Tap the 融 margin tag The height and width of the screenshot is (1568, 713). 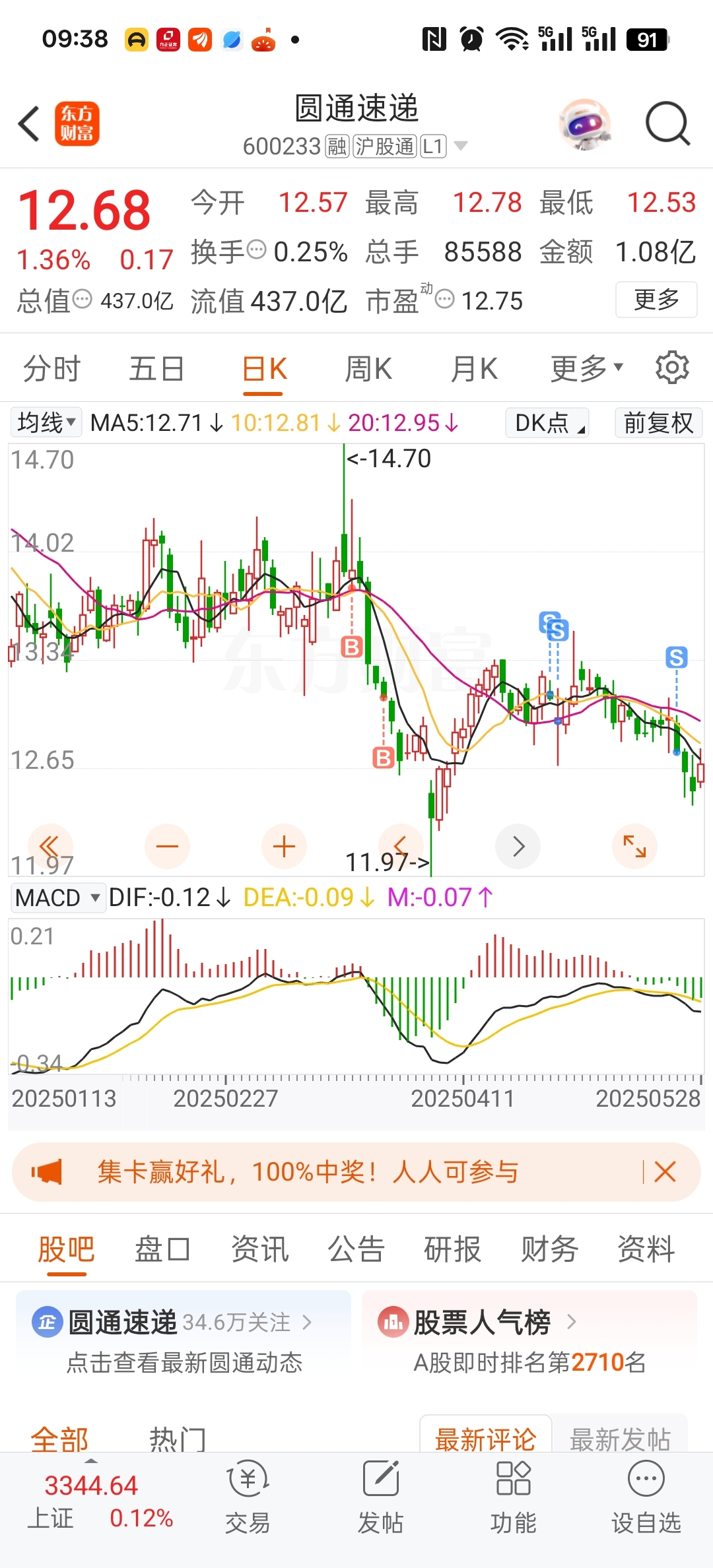pyautogui.click(x=337, y=146)
